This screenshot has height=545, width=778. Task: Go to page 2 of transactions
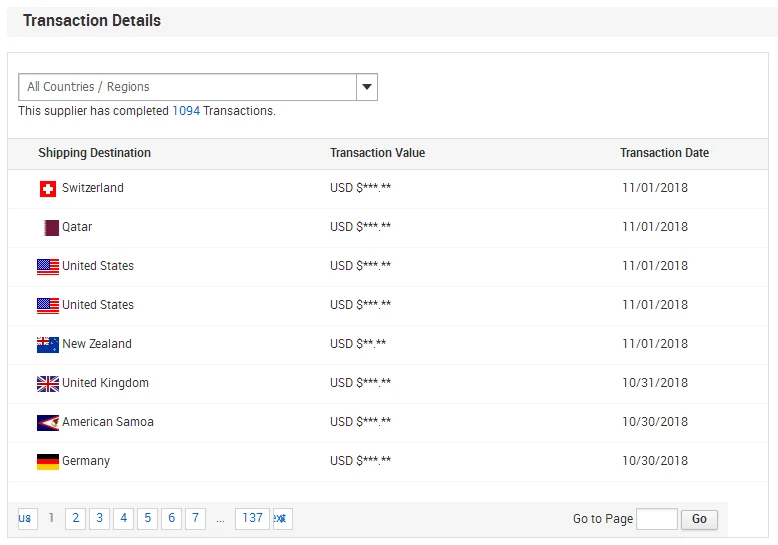point(75,518)
